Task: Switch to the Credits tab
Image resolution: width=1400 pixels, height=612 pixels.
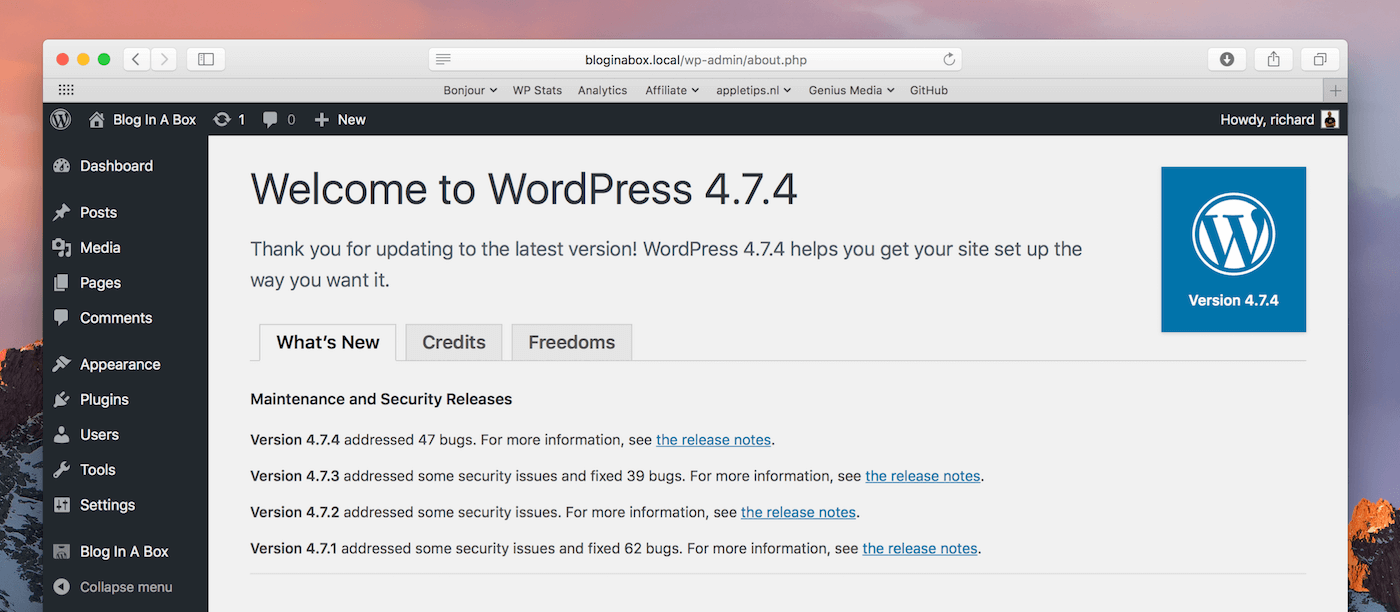Action: [x=454, y=342]
